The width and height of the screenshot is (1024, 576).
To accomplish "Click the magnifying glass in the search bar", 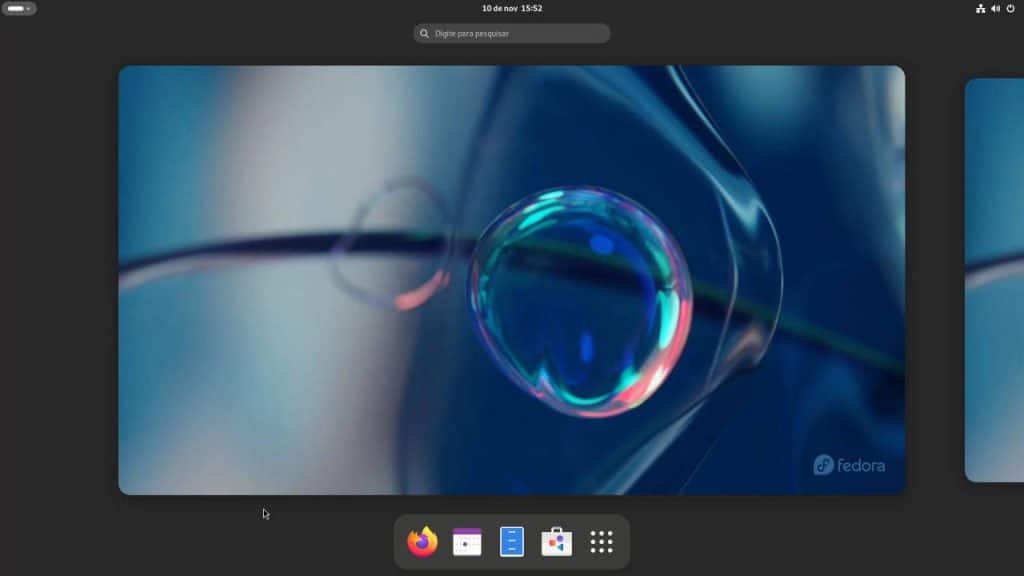I will pos(424,33).
